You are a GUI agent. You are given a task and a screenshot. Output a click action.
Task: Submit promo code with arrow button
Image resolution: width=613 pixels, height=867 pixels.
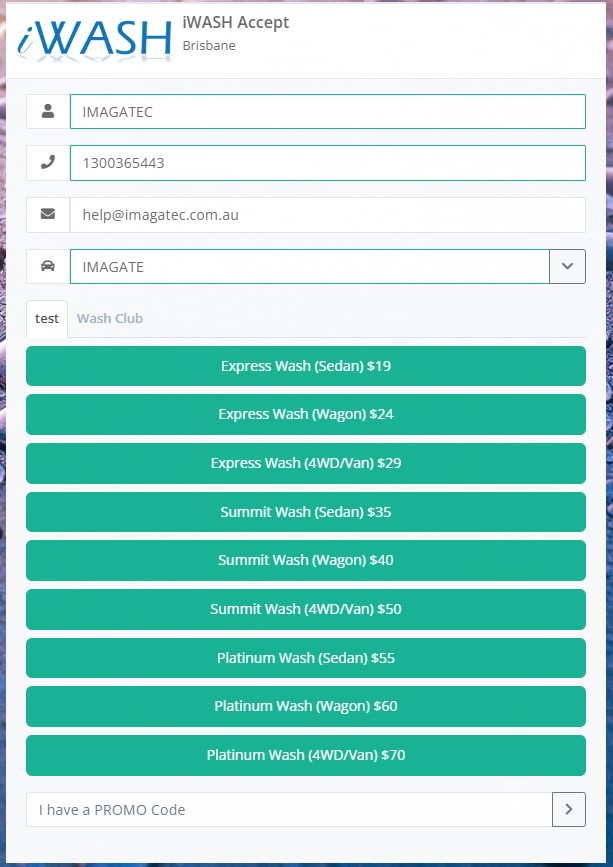(x=568, y=810)
